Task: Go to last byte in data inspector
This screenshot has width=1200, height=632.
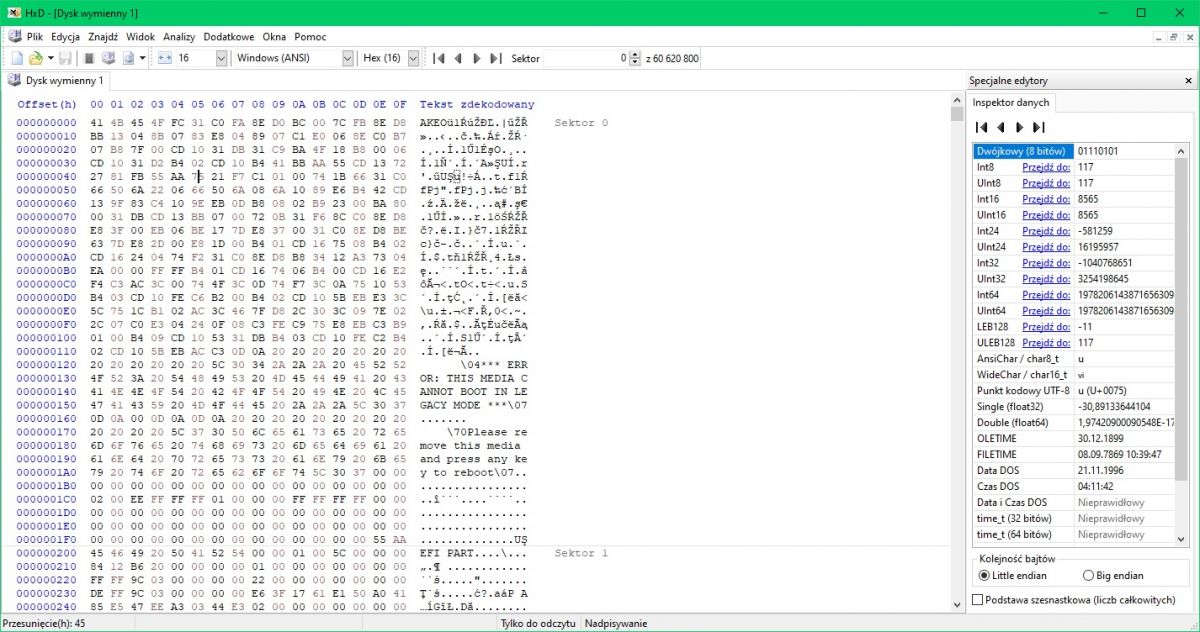Action: pos(1039,127)
